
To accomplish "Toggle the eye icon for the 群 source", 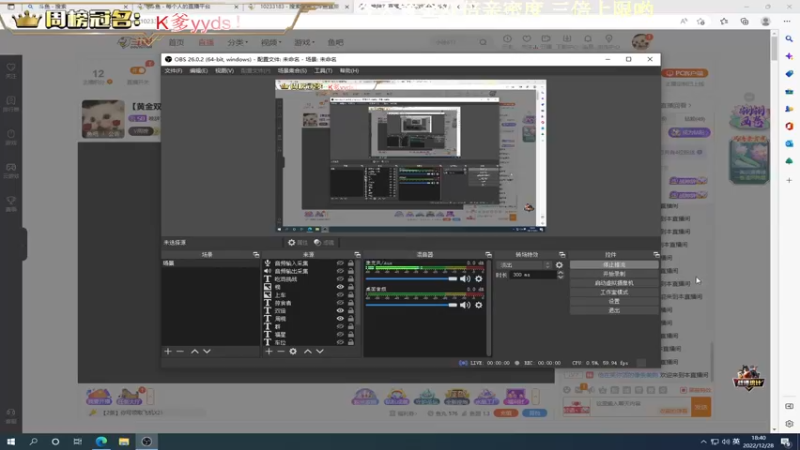I will point(340,327).
